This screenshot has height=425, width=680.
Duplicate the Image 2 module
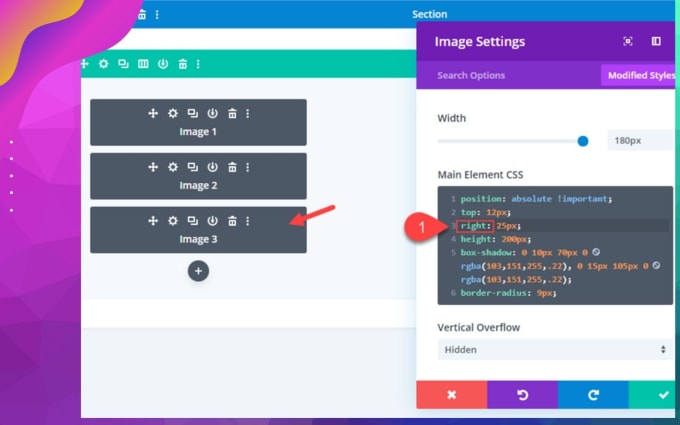pos(193,167)
